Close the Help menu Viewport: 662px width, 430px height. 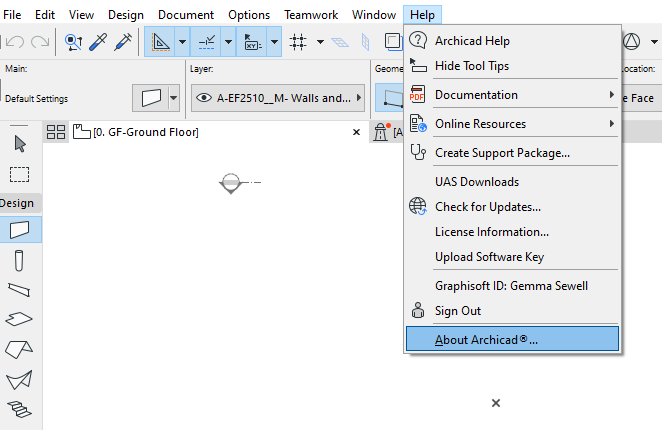pos(422,15)
